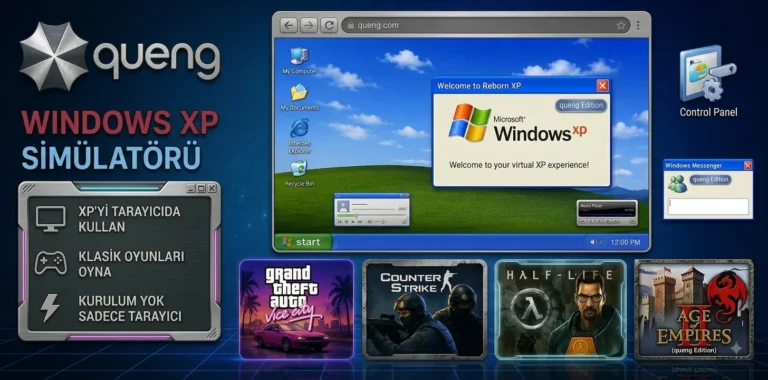Select the My Documents folder icon

pos(299,98)
